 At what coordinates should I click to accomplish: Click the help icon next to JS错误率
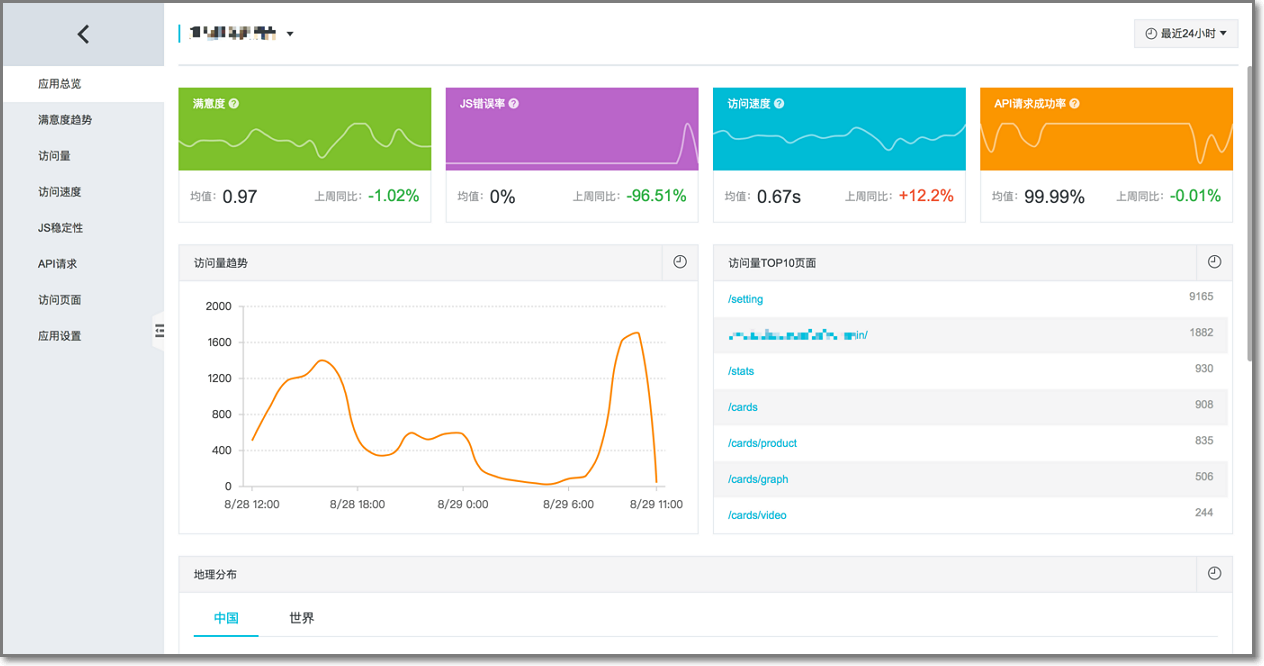(514, 104)
